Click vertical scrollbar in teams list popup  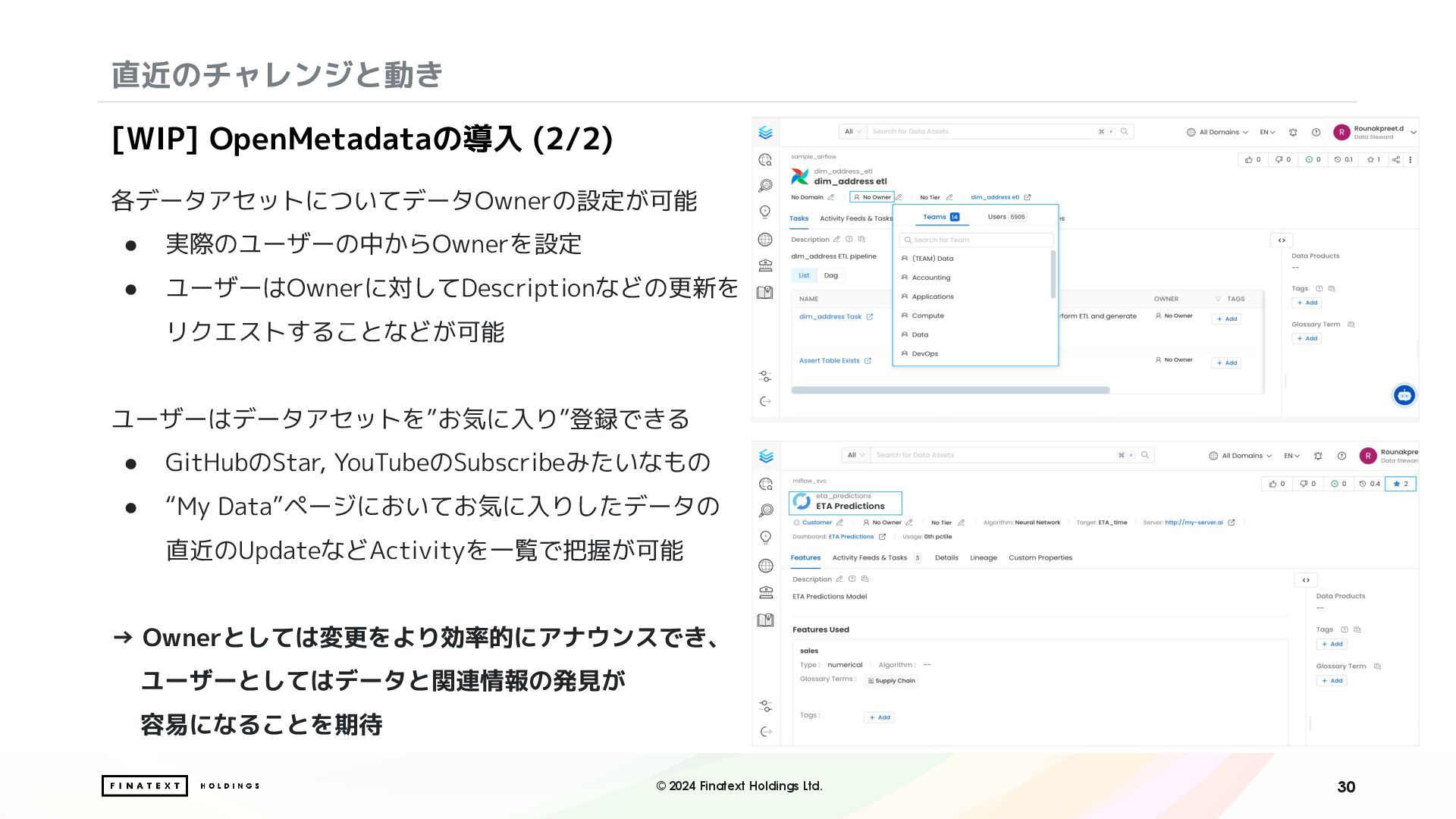(x=1053, y=275)
